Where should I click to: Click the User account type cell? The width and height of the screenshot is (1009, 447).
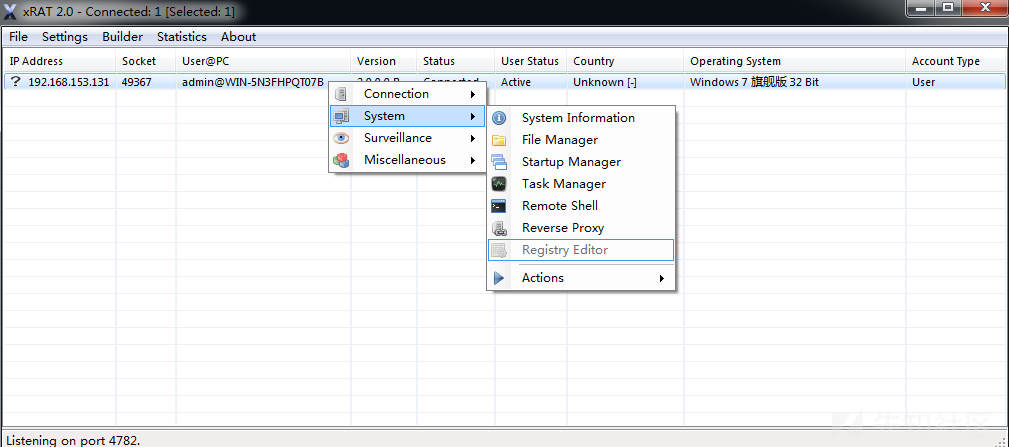point(923,82)
